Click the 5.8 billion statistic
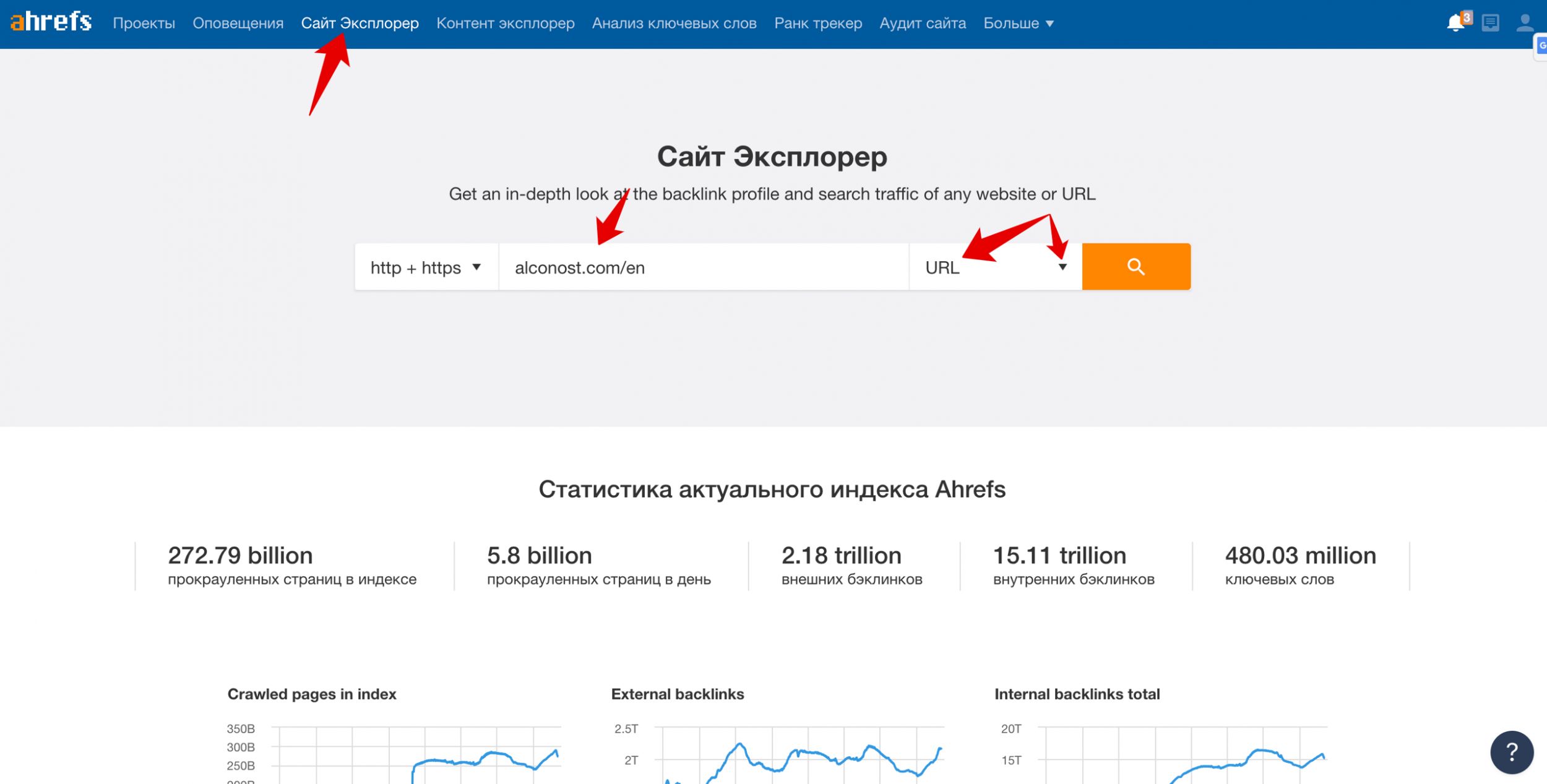Image resolution: width=1547 pixels, height=784 pixels. click(540, 556)
